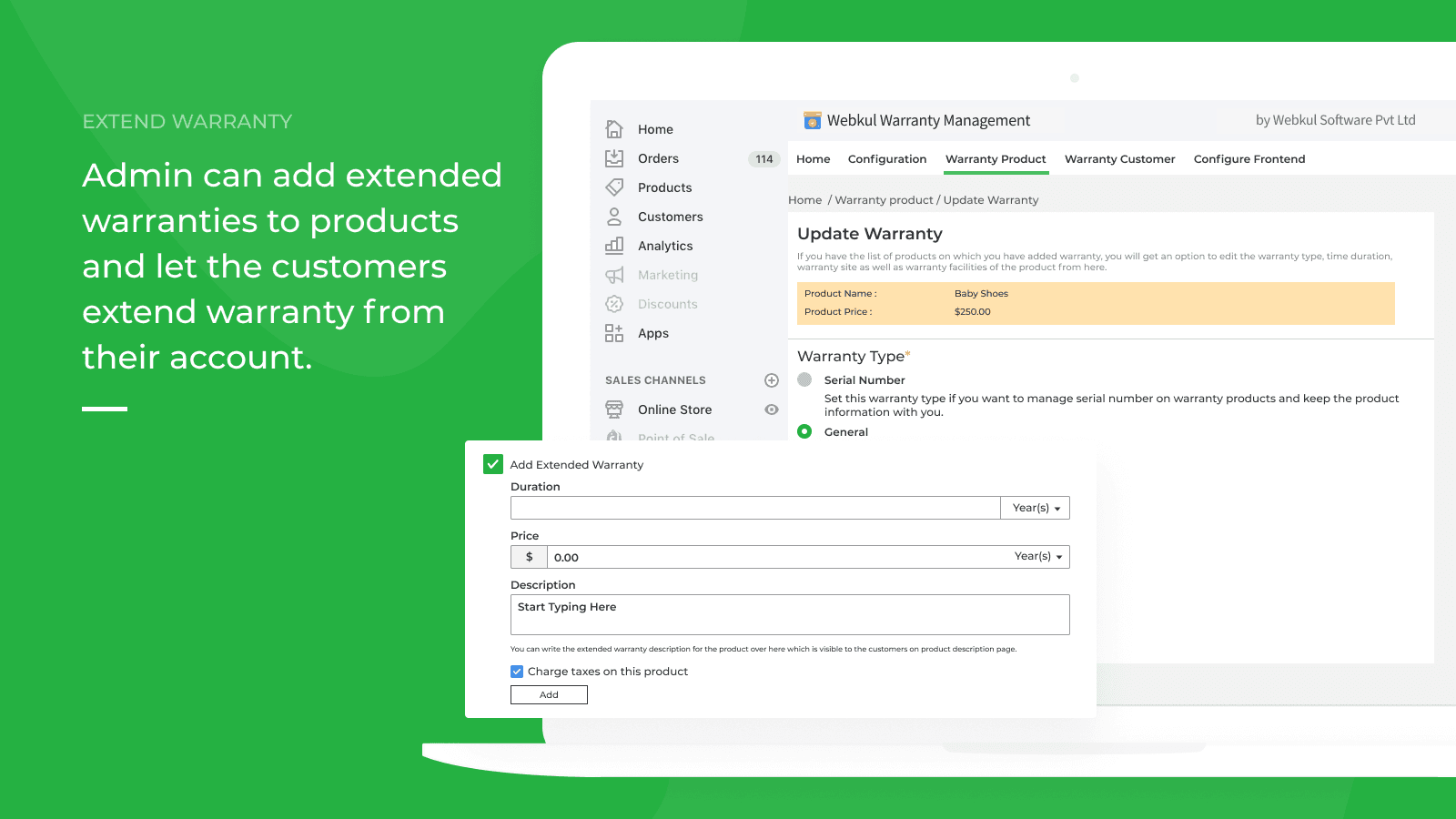The height and width of the screenshot is (819, 1456).
Task: Open the Orders inbox icon
Action: pos(614,158)
